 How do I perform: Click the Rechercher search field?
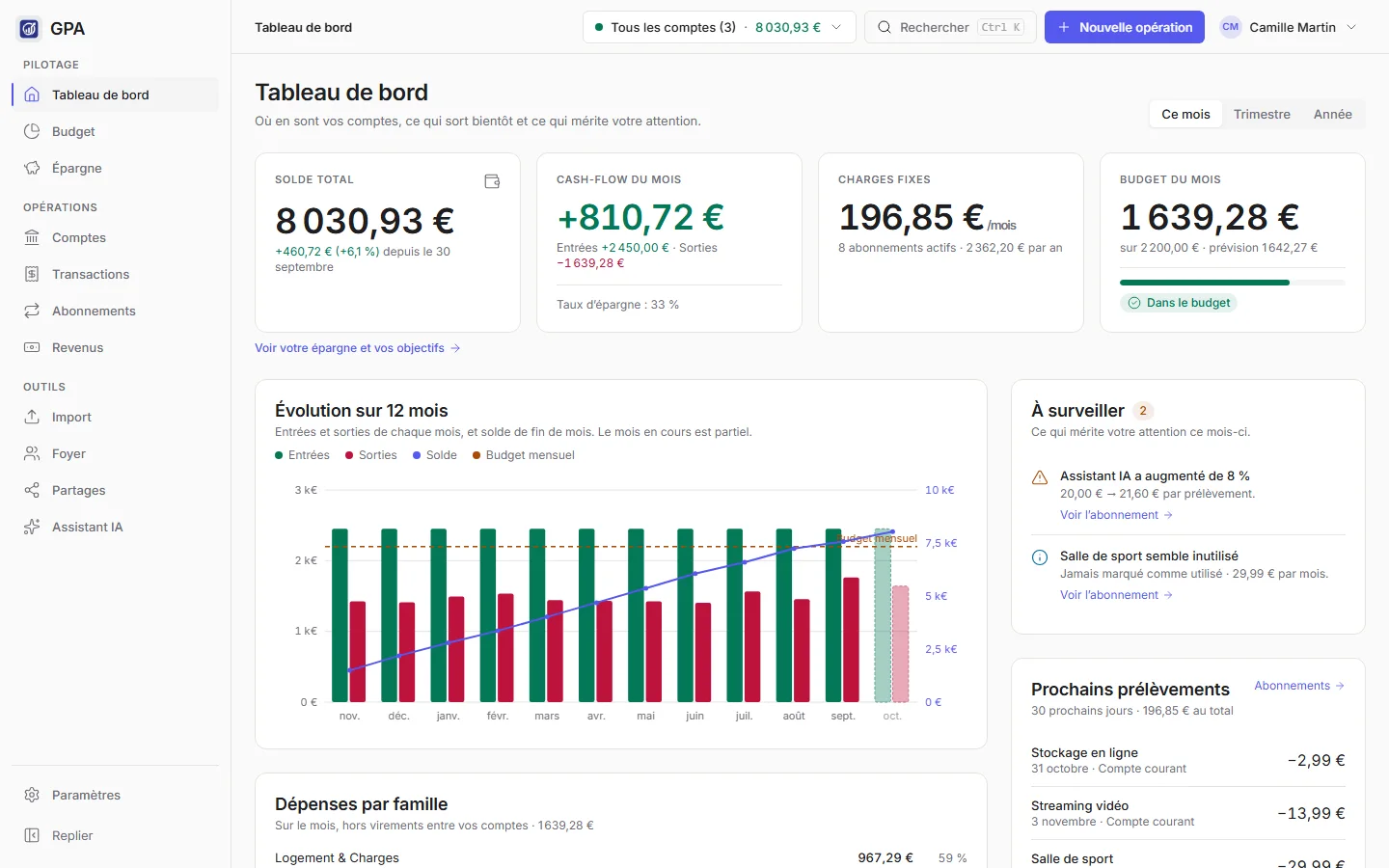tap(950, 27)
